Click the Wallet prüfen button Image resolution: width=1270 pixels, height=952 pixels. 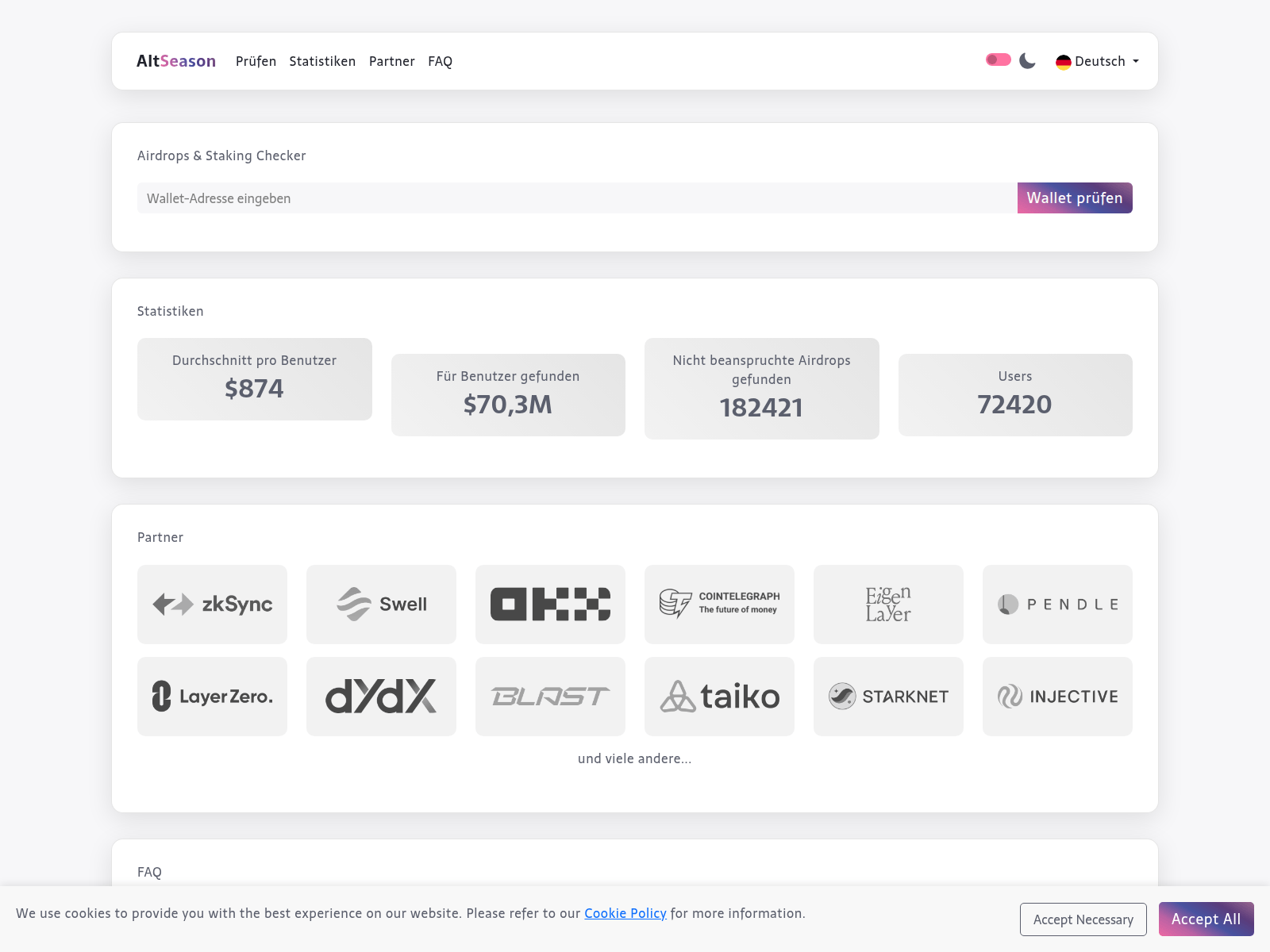[1075, 198]
